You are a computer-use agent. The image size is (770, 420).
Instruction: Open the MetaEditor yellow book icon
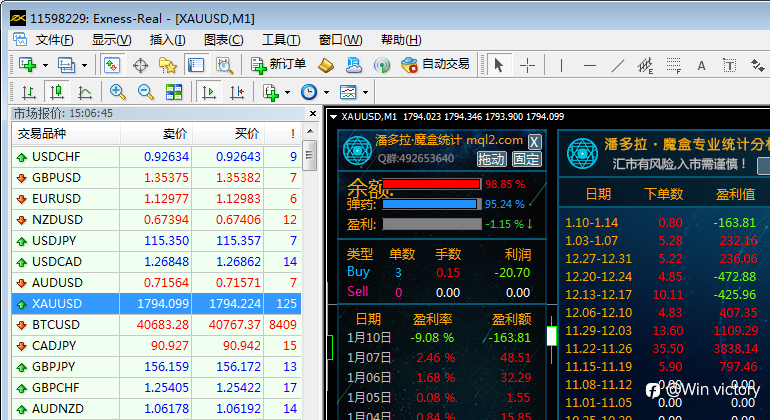pyautogui.click(x=326, y=65)
